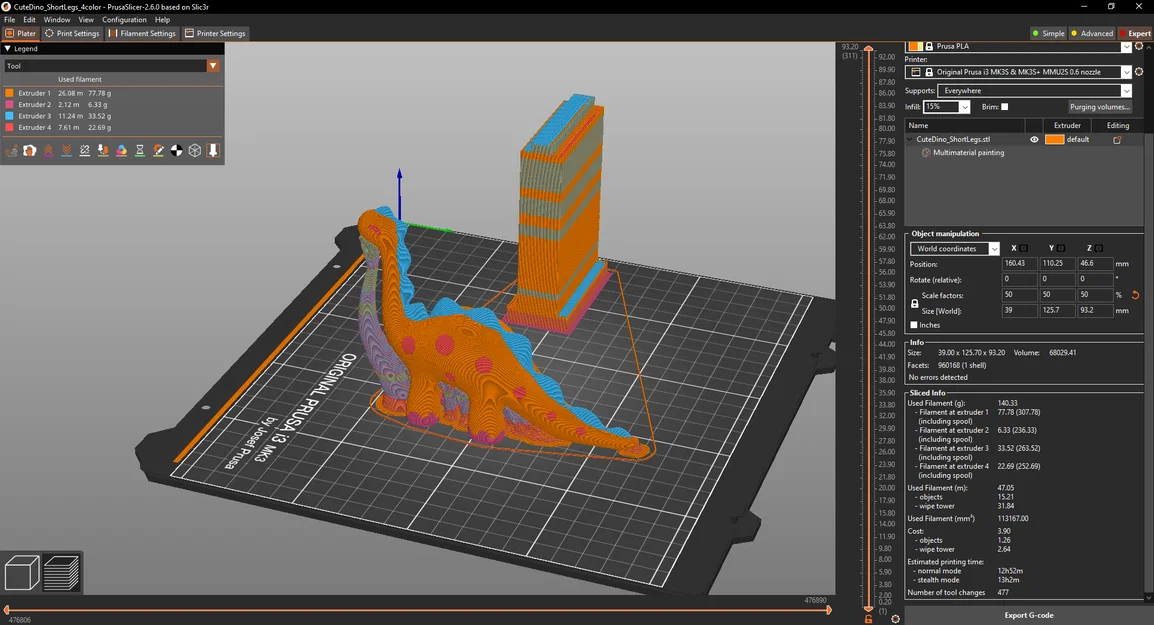Viewport: 1154px width, 625px height.
Task: Click the X axis mirror icon
Action: click(1024, 248)
